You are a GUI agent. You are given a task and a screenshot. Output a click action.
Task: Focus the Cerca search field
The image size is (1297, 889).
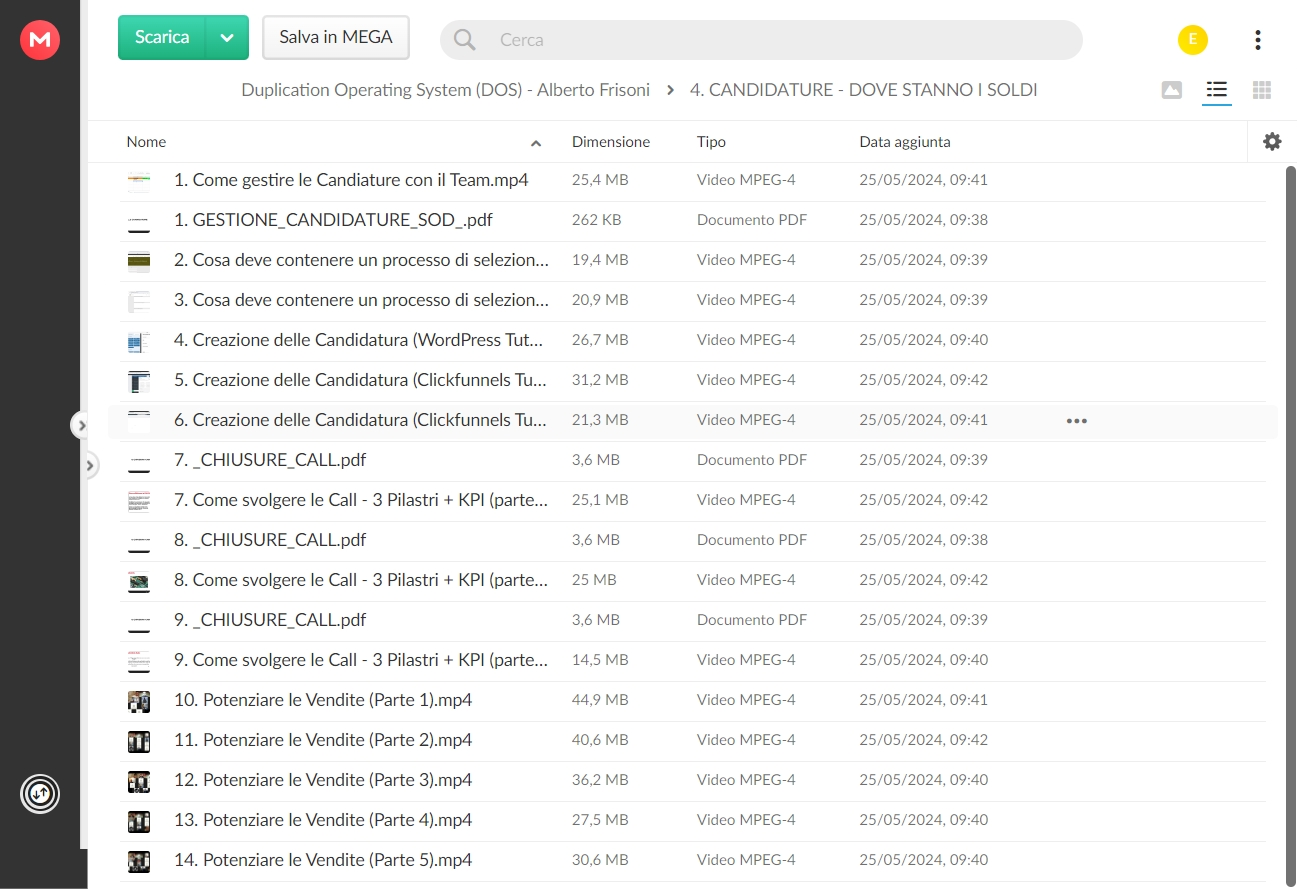click(x=761, y=40)
